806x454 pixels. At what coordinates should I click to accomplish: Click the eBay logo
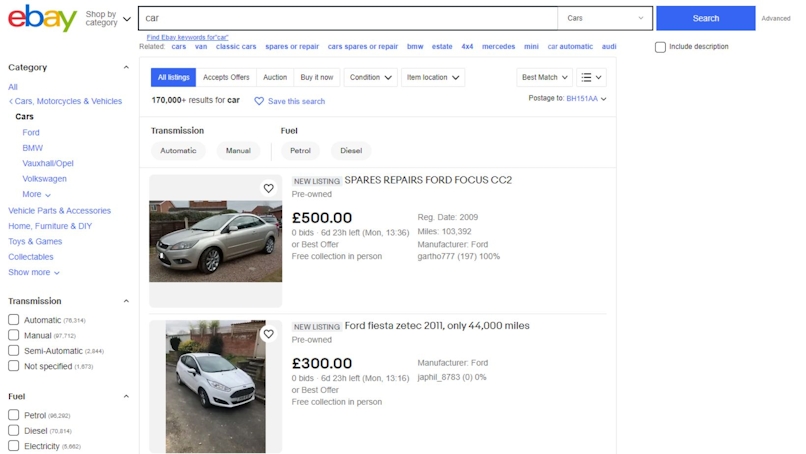click(x=42, y=19)
